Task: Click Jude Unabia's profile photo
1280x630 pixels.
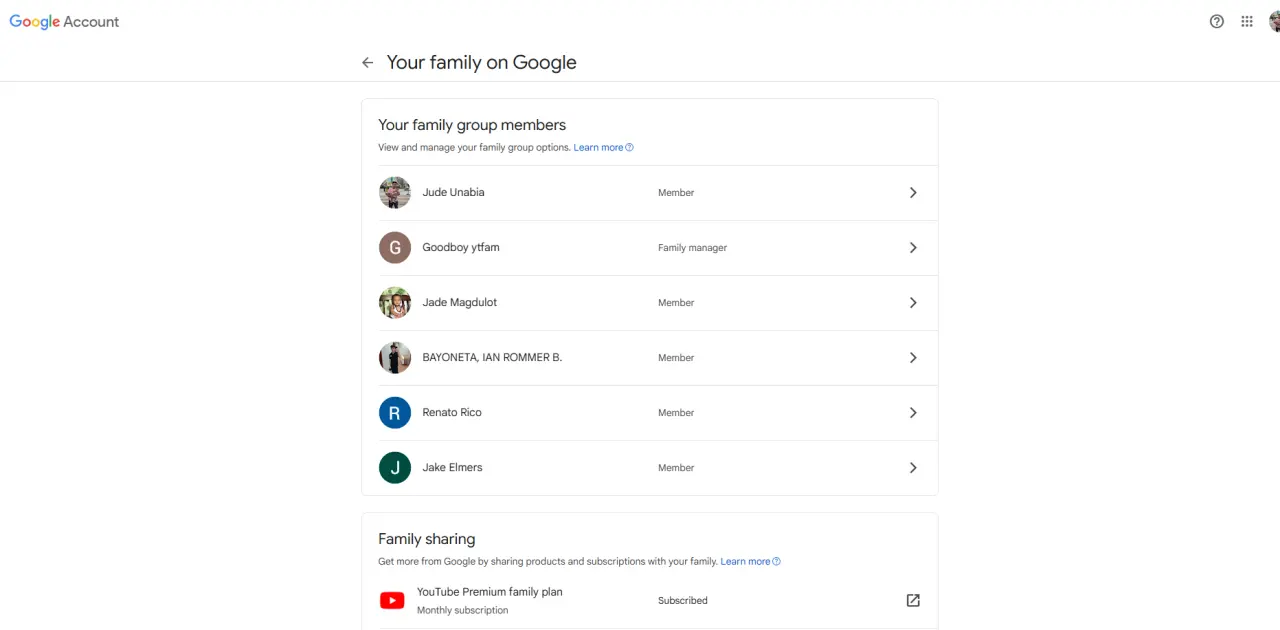Action: pyautogui.click(x=395, y=193)
